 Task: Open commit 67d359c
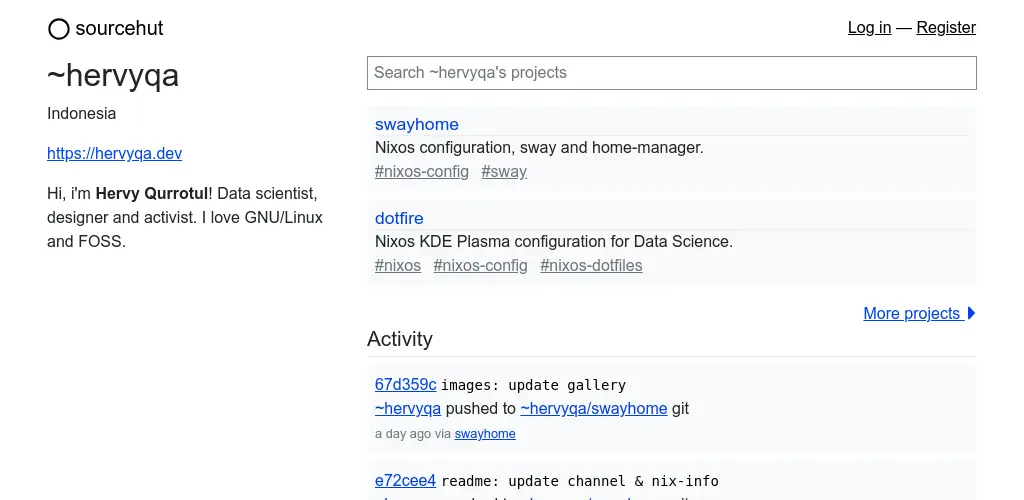tap(406, 384)
